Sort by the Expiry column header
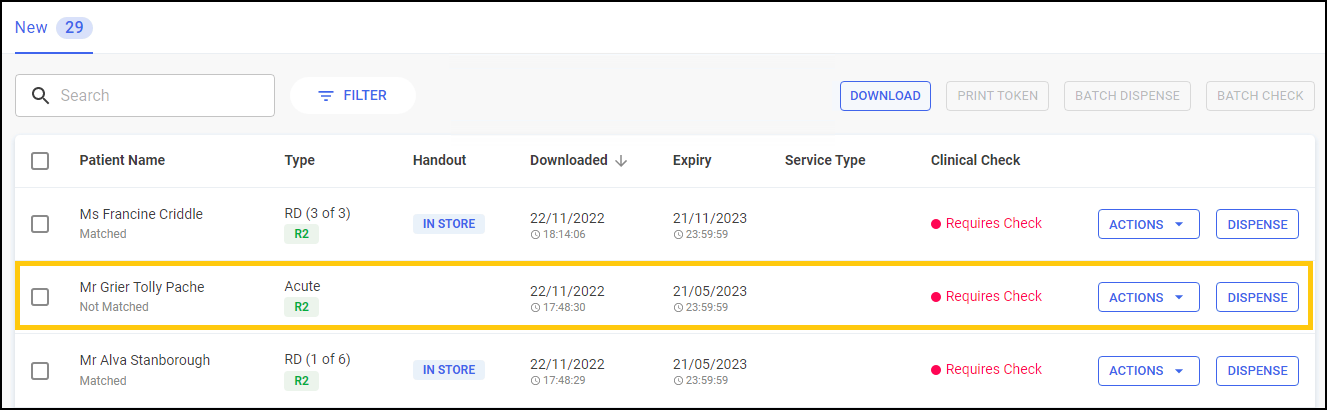The width and height of the screenshot is (1327, 410). coord(692,161)
